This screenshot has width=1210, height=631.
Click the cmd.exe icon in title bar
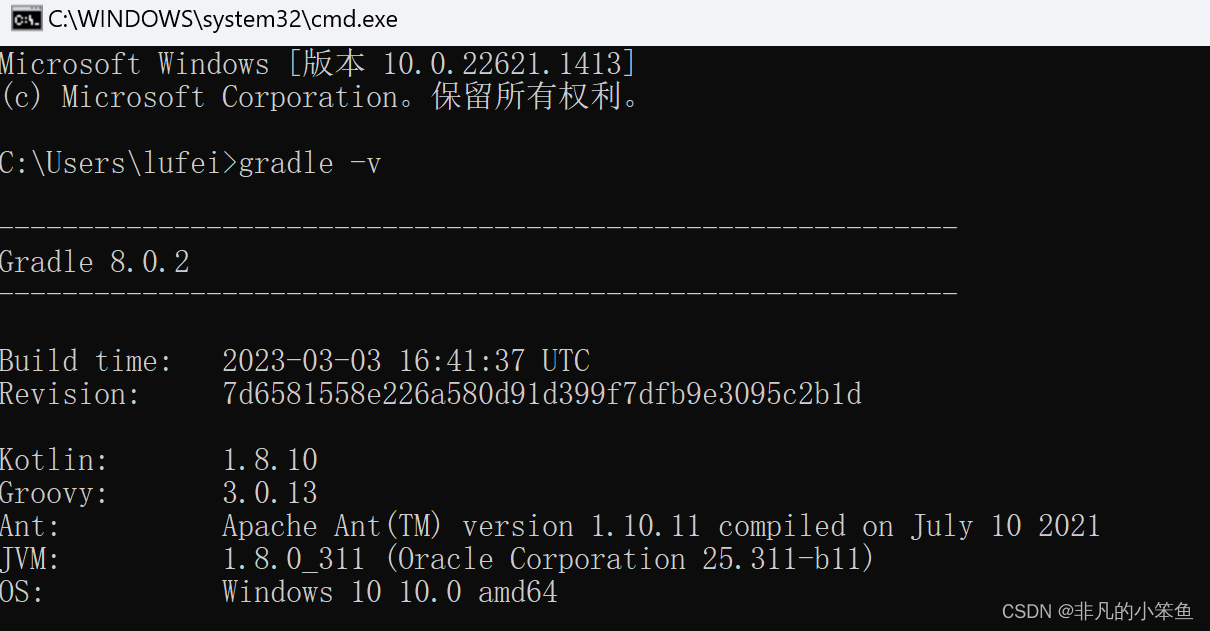point(26,19)
